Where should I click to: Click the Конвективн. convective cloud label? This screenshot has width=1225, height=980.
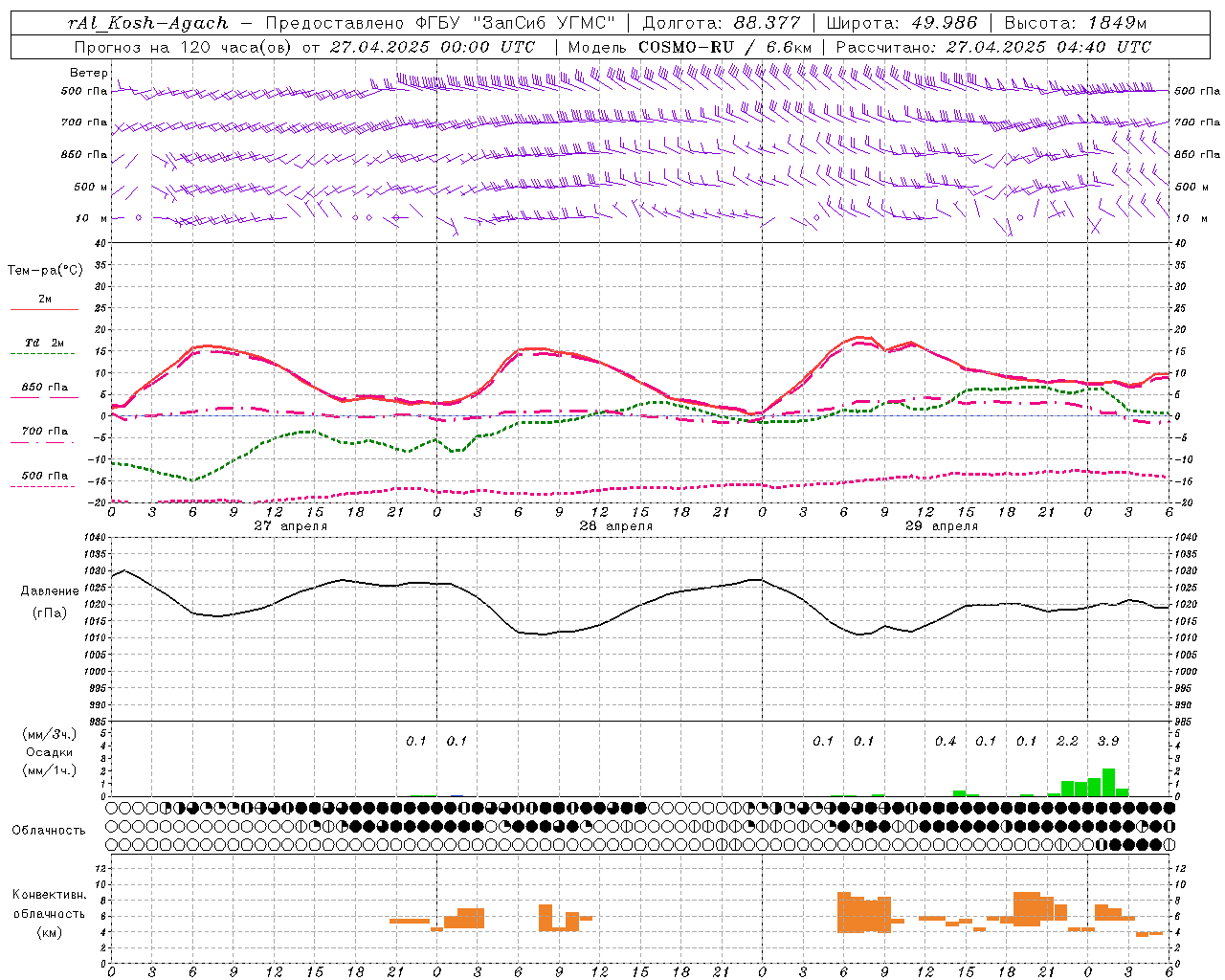coord(50,895)
